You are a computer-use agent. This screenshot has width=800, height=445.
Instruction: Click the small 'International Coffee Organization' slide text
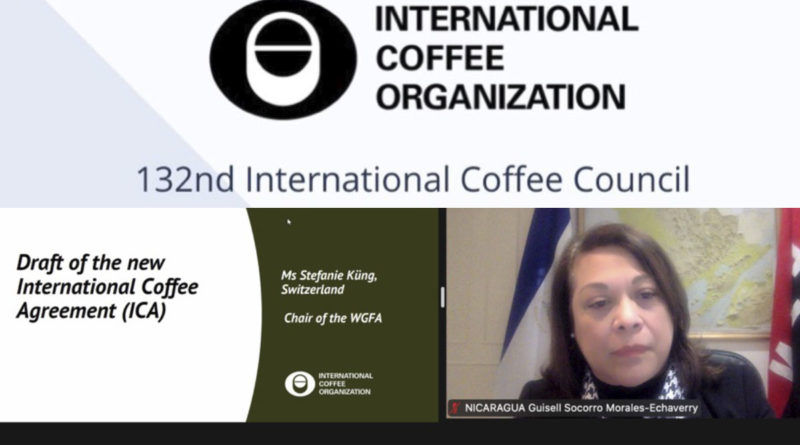pyautogui.click(x=345, y=384)
